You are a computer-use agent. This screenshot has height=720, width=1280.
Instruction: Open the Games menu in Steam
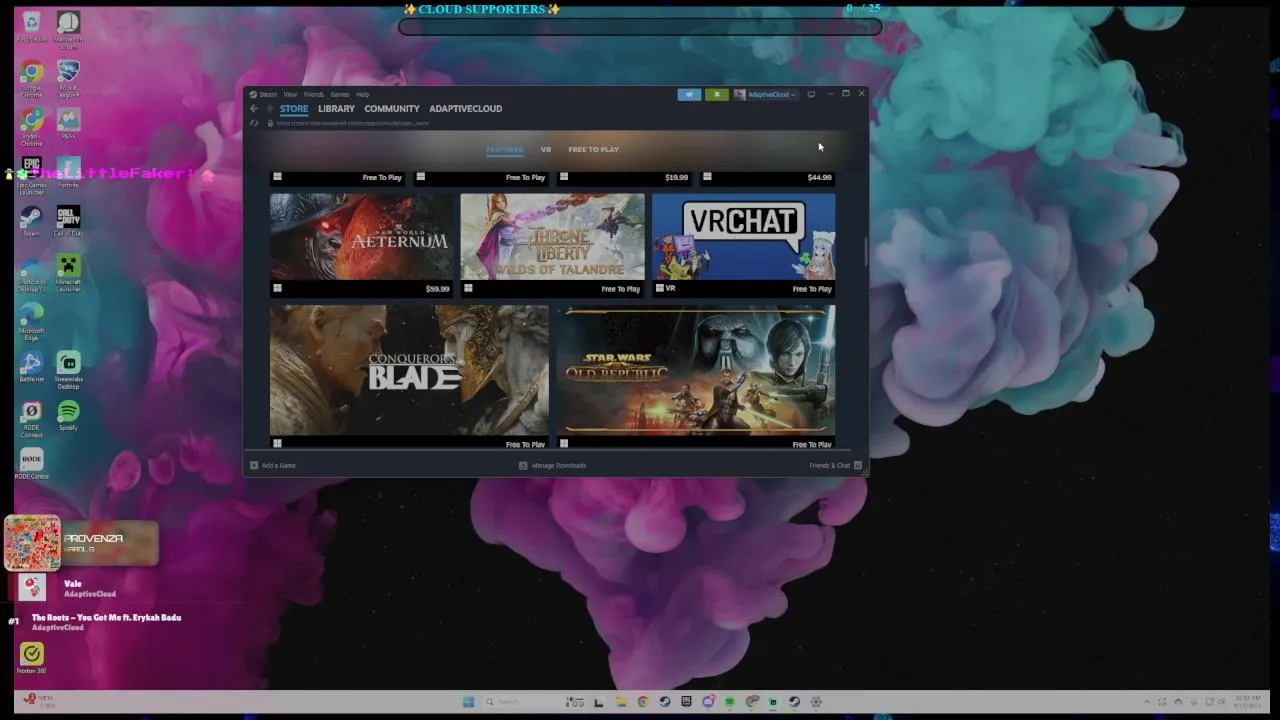tap(340, 94)
